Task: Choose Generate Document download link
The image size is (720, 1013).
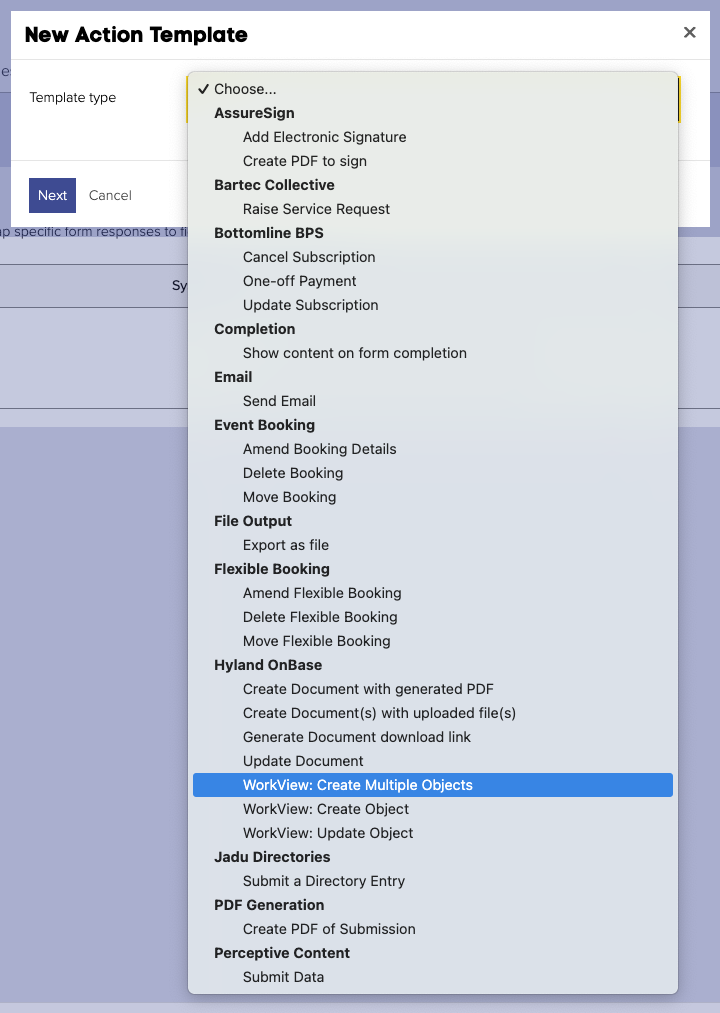Action: (x=433, y=736)
